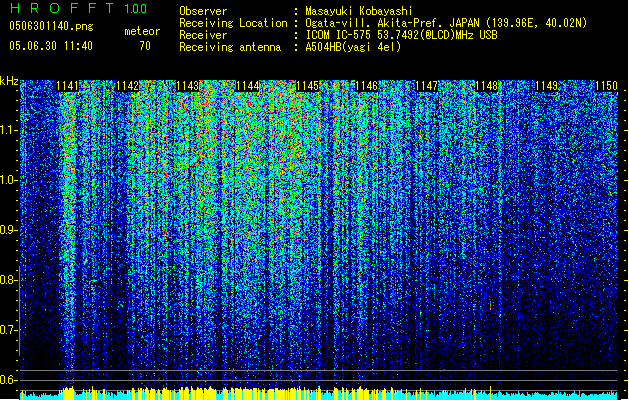The height and width of the screenshot is (400, 629).
Task: Click the Observer field label
Action: click(203, 11)
